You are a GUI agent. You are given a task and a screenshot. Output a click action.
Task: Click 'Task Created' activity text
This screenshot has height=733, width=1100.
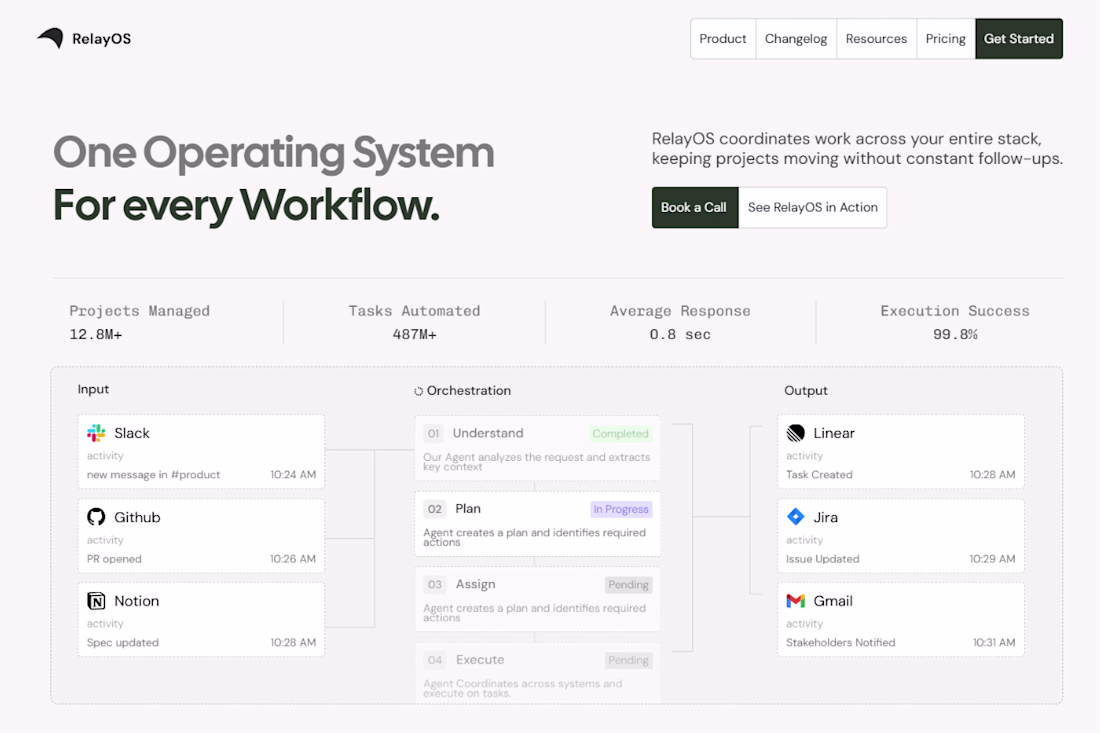click(819, 475)
